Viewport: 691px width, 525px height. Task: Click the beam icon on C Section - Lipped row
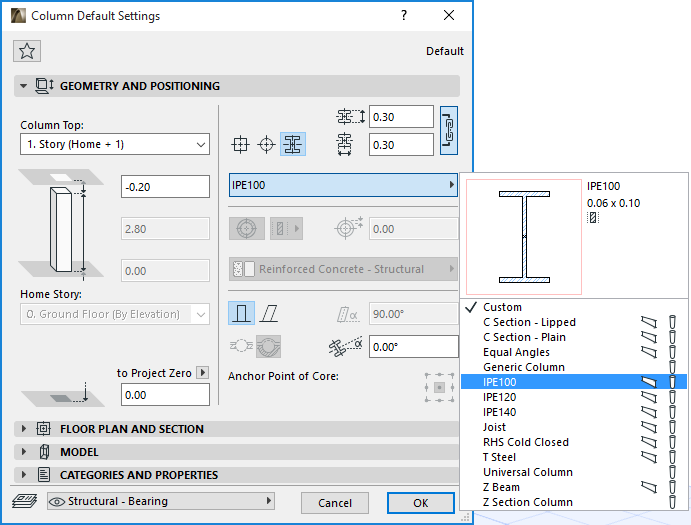(x=649, y=322)
